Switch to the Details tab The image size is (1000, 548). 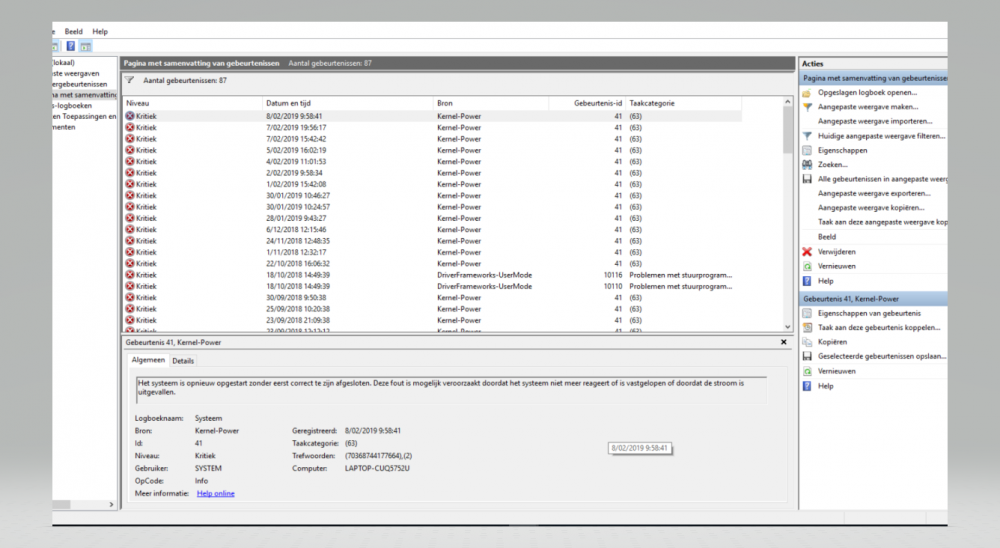[183, 360]
